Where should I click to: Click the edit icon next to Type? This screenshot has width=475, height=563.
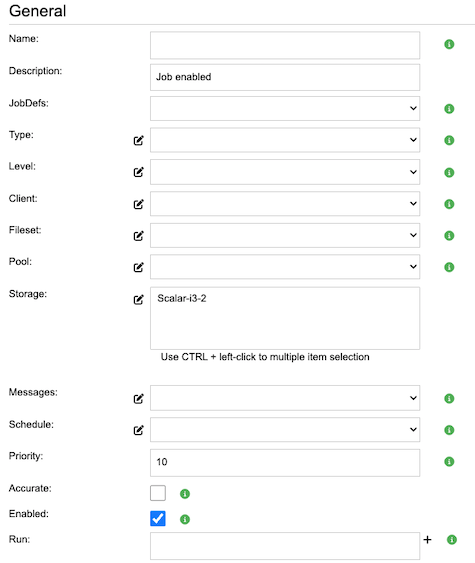[x=139, y=140]
